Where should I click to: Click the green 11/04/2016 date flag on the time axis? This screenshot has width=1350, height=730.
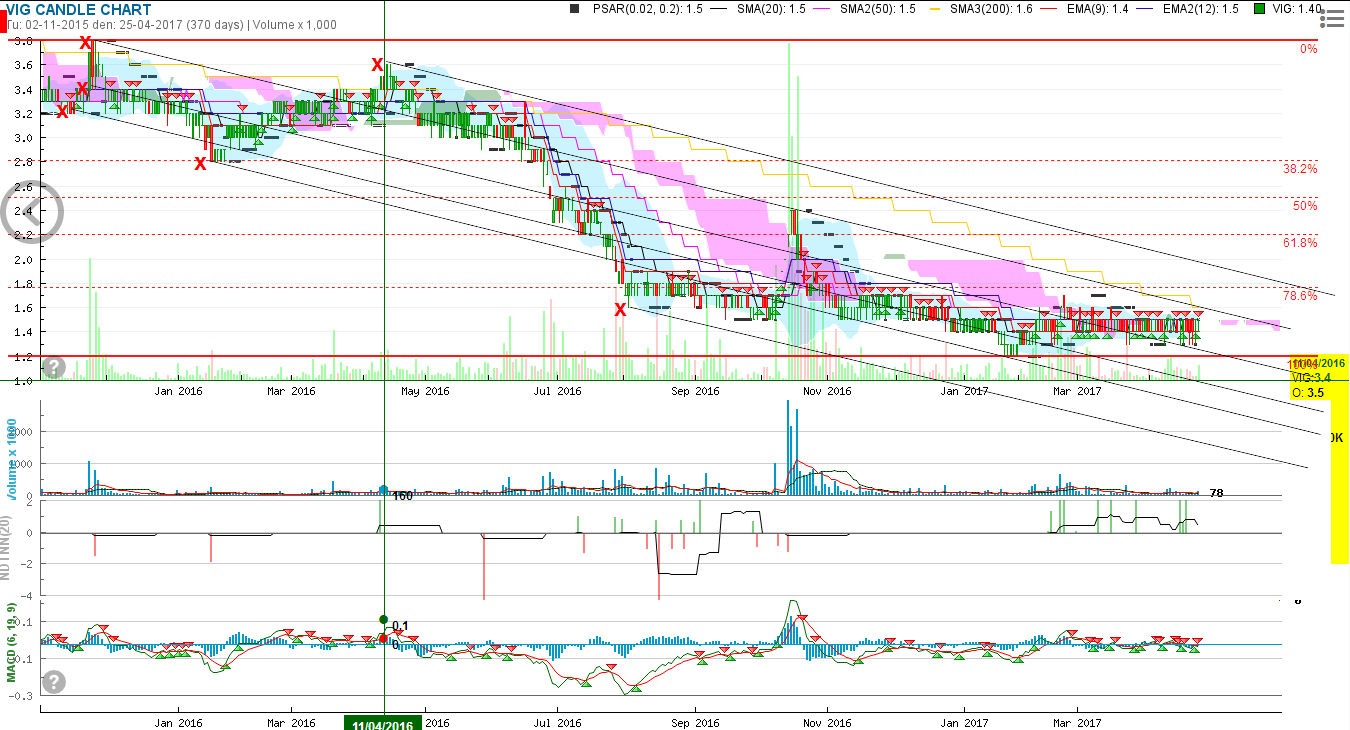point(383,724)
